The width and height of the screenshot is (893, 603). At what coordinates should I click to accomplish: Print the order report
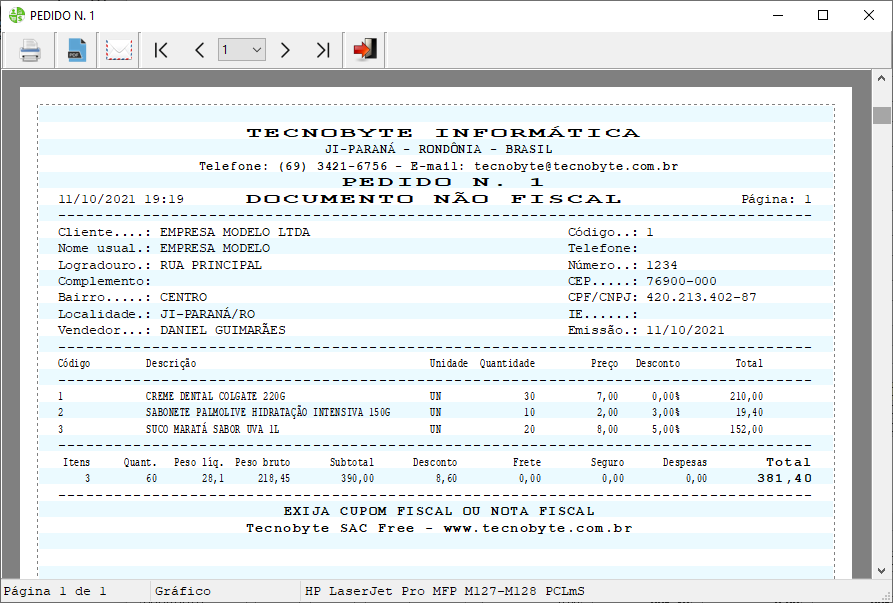(30, 50)
